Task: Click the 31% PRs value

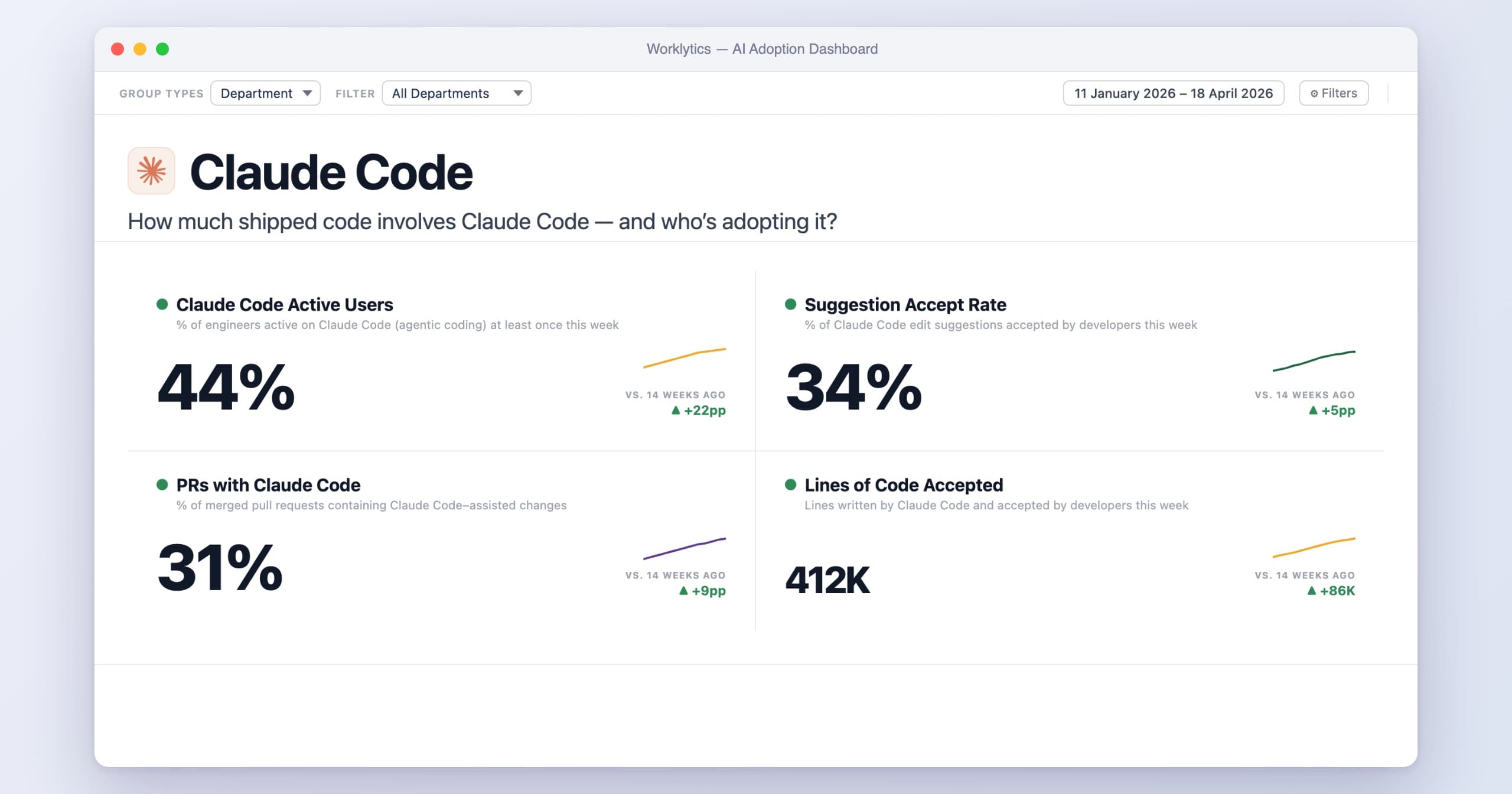Action: (220, 567)
